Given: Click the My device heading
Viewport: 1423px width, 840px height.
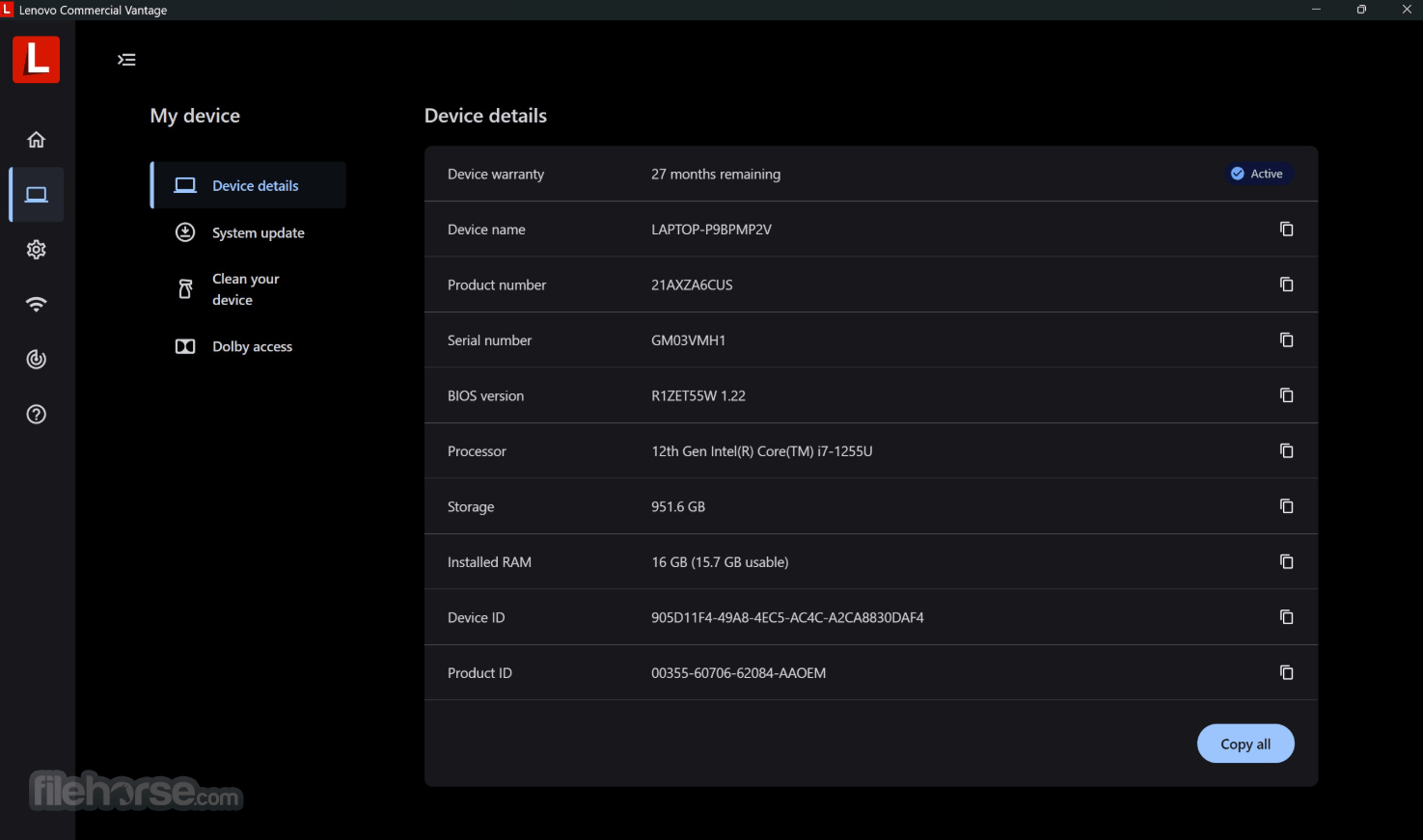Looking at the screenshot, I should 195,116.
